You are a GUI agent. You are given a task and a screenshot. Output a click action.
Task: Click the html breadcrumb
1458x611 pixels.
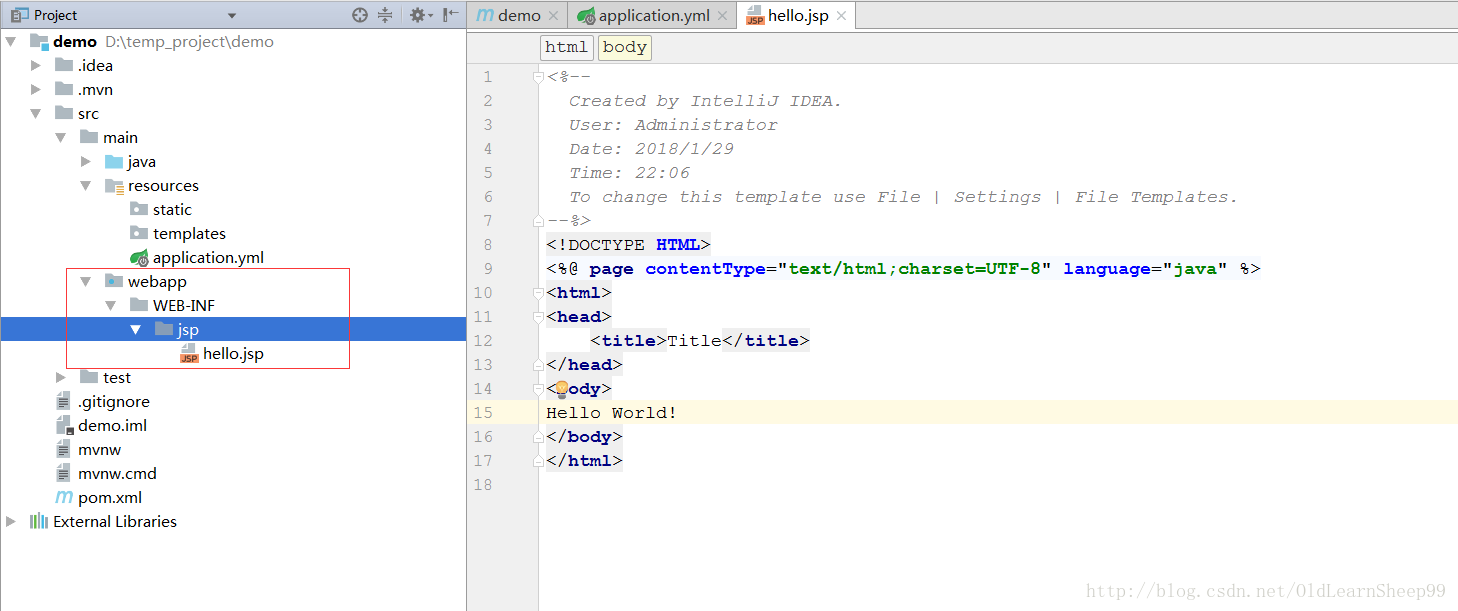pyautogui.click(x=566, y=47)
